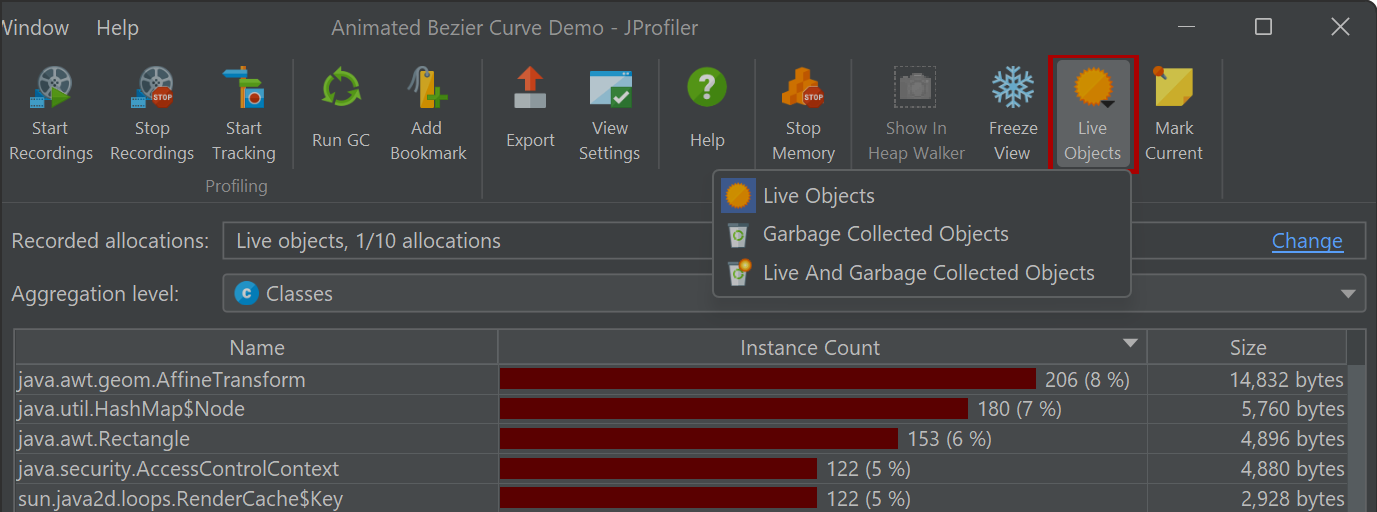Sort by the Name column header
Image resolution: width=1377 pixels, height=512 pixels.
(256, 348)
